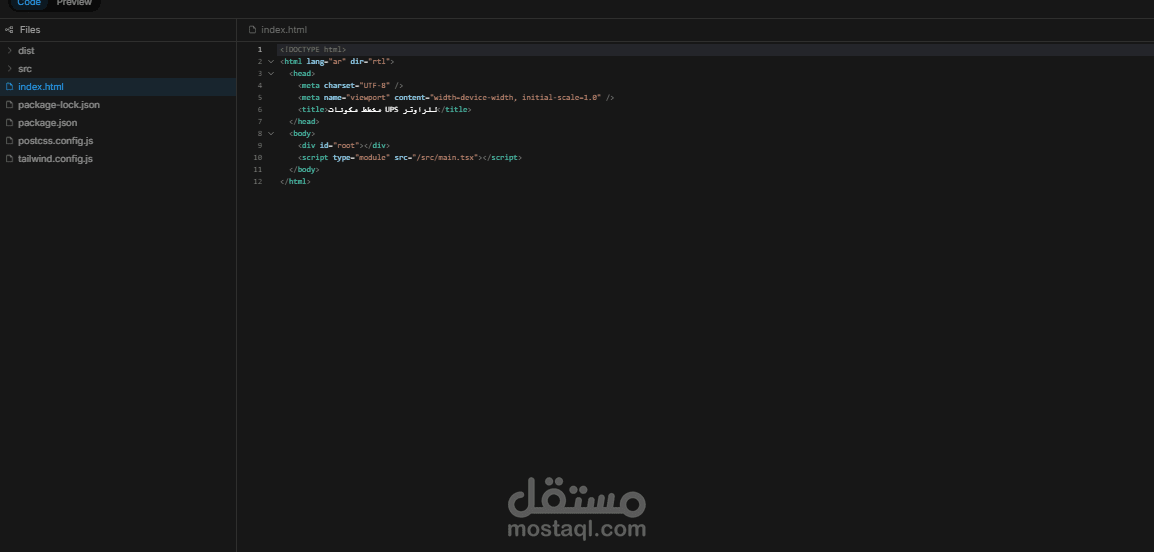Click the script type="module" line
This screenshot has height=552, width=1154.
410,158
